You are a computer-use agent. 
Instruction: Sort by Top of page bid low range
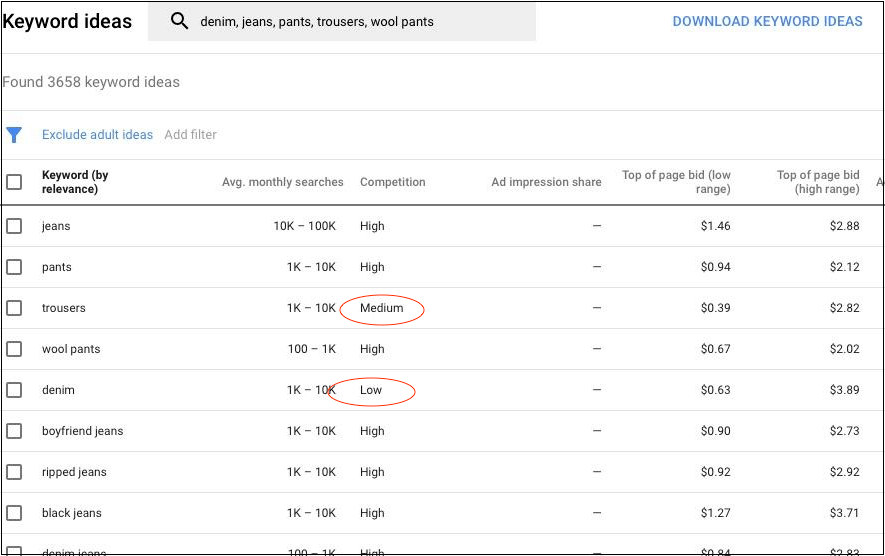tap(676, 182)
